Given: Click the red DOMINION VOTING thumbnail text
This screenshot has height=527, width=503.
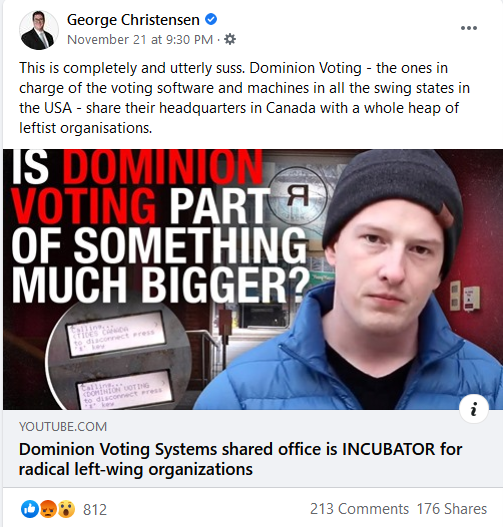Looking at the screenshot, I should point(137,187).
